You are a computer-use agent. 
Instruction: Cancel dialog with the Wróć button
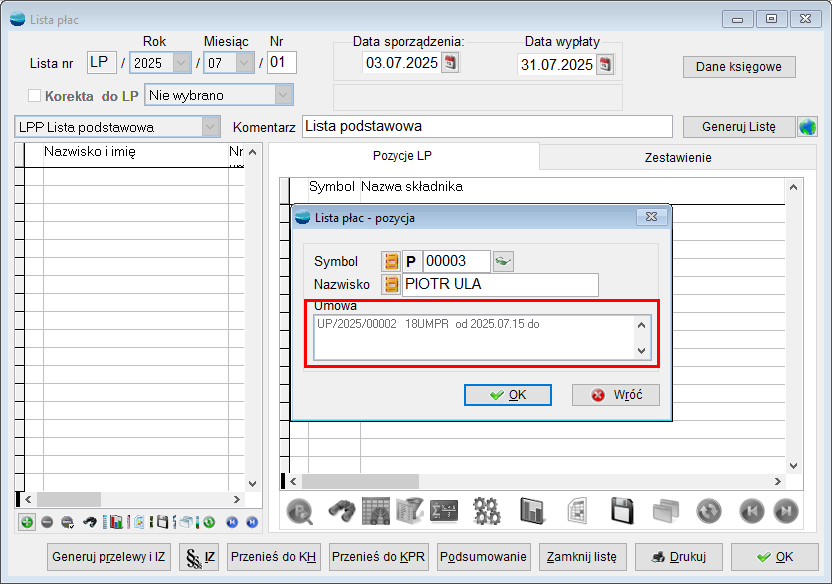click(x=616, y=395)
